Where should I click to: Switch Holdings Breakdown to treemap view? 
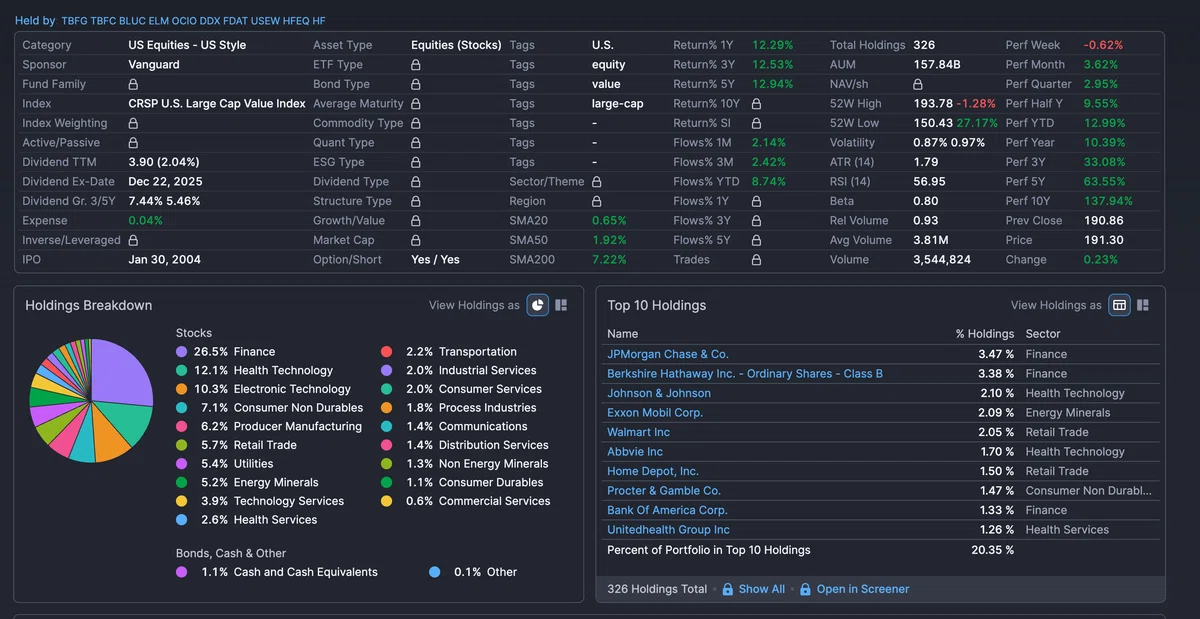click(561, 305)
